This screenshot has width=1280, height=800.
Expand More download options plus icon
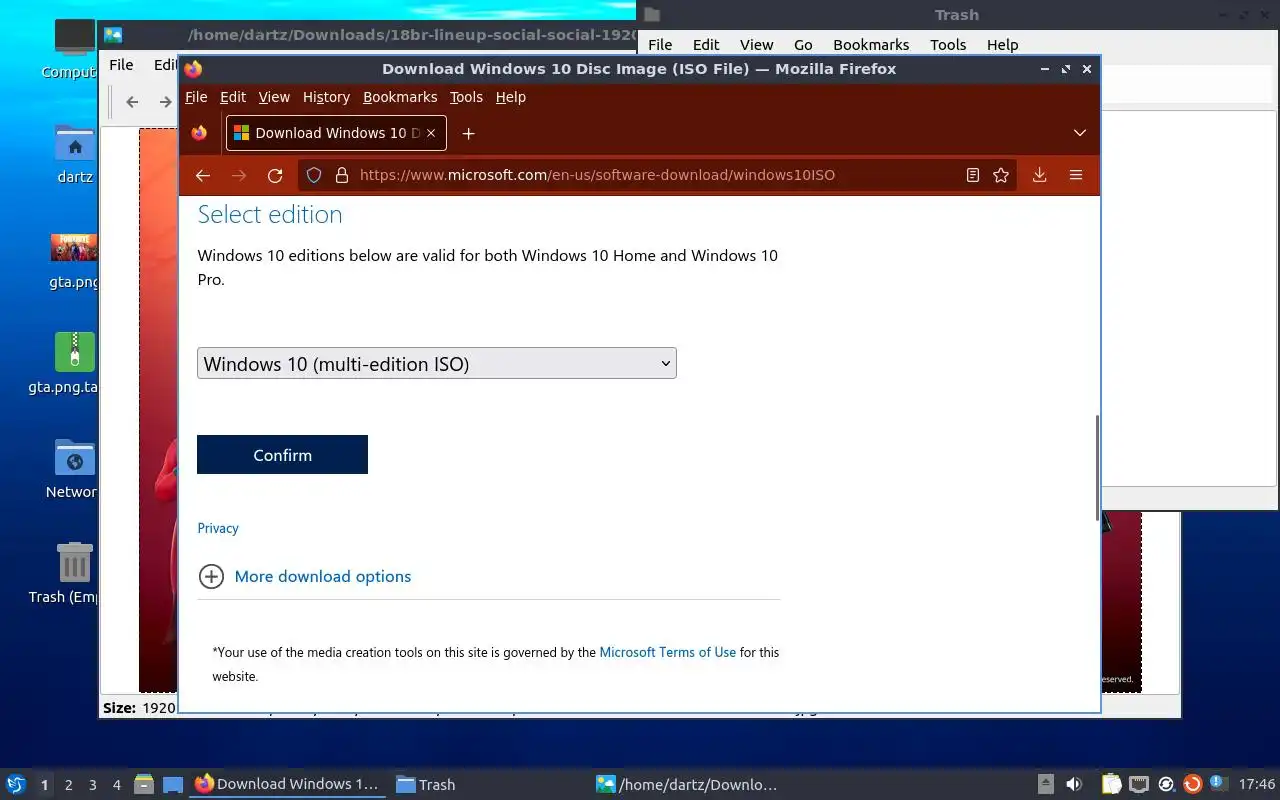tap(211, 576)
